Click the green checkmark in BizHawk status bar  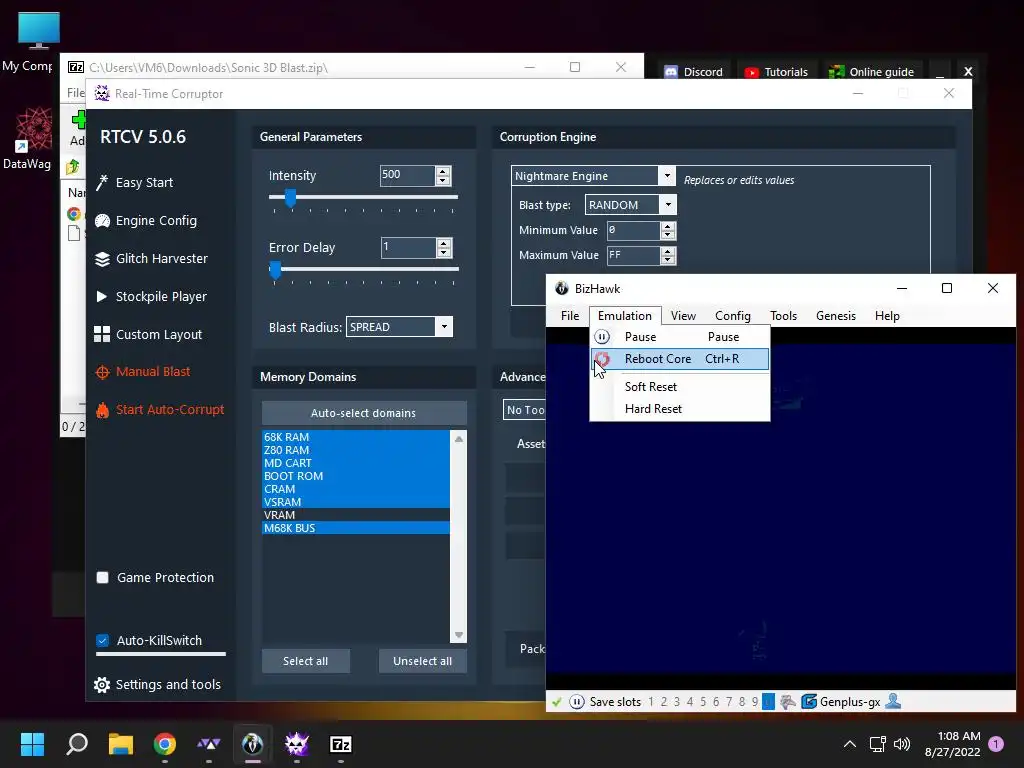coord(556,702)
